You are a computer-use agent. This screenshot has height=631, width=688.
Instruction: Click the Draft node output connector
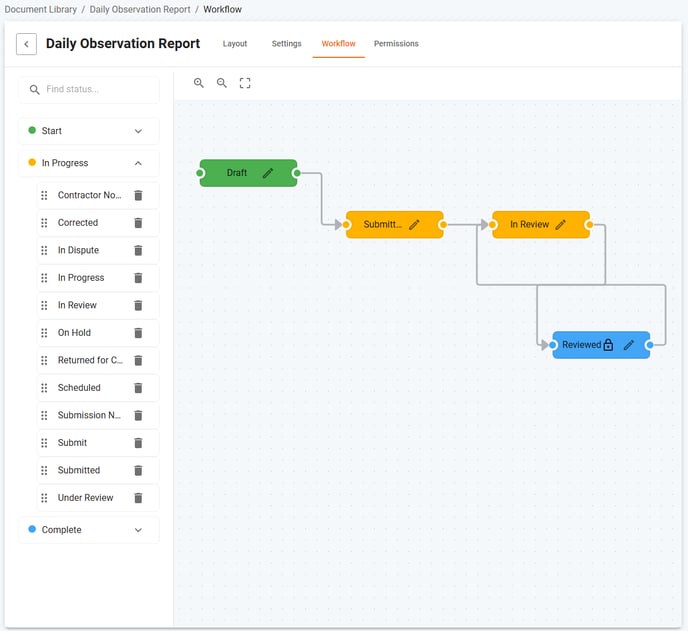(x=297, y=173)
